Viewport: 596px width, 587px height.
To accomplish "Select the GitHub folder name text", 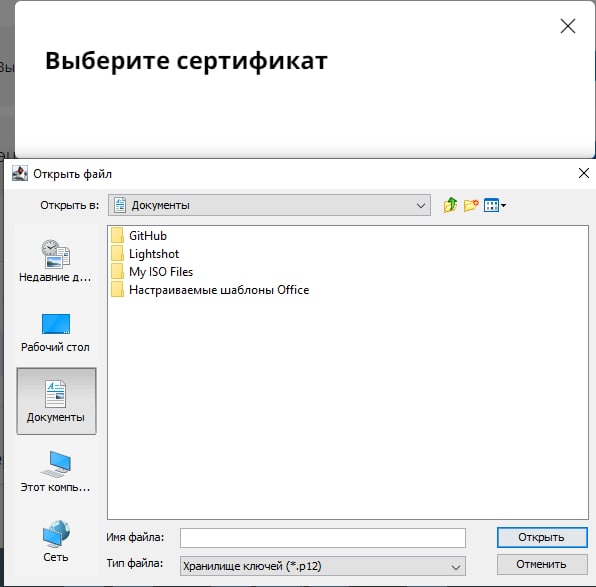I will click(x=148, y=236).
